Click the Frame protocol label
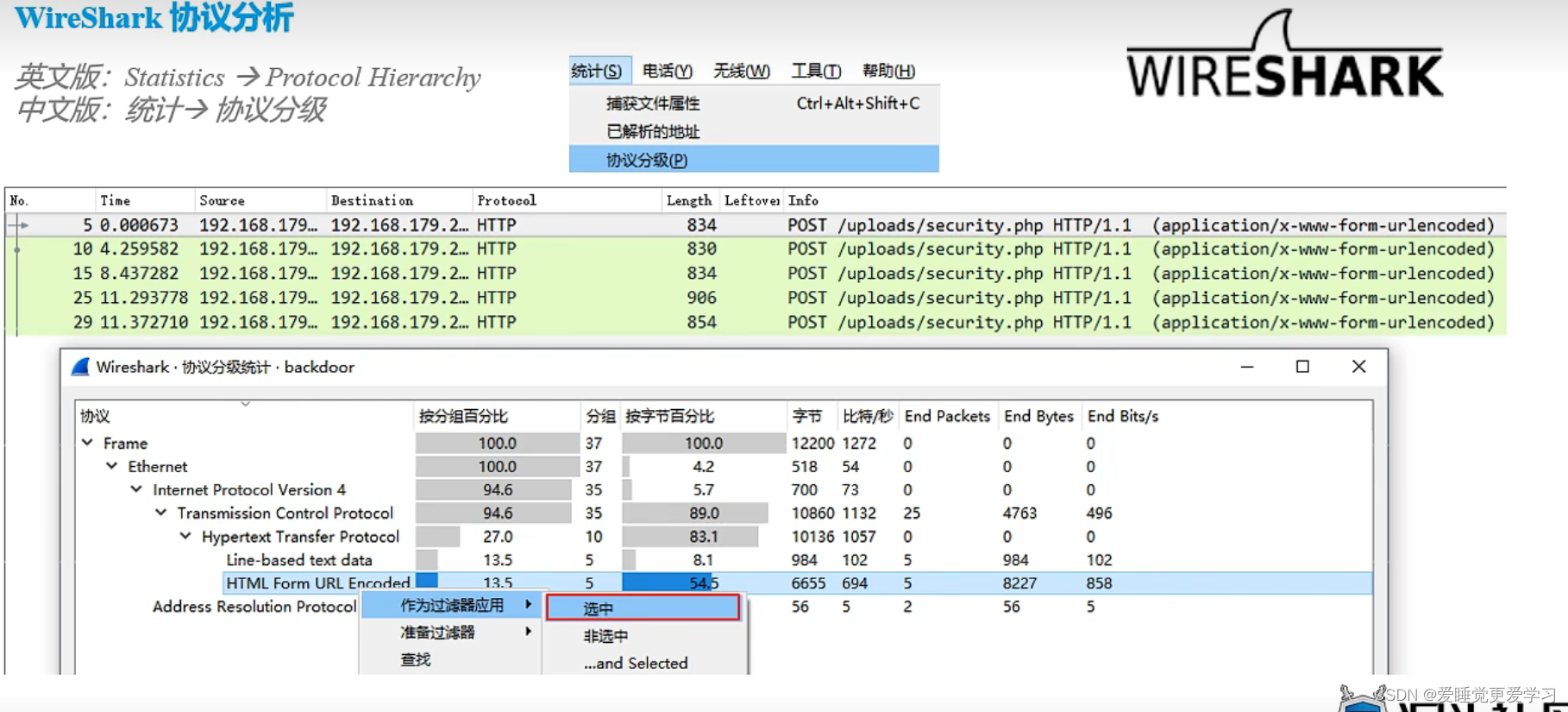 click(x=125, y=443)
